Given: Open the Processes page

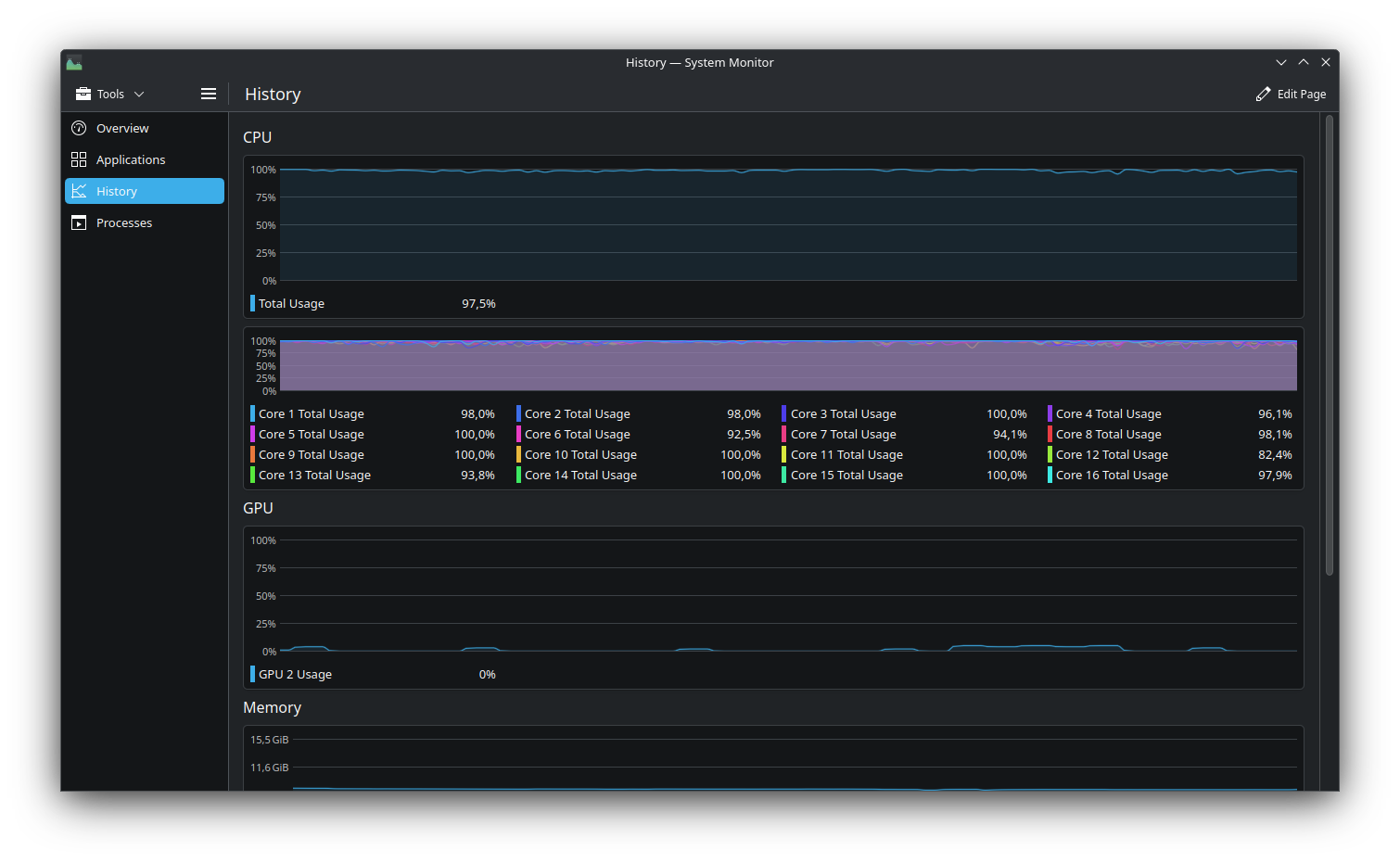Looking at the screenshot, I should point(124,222).
